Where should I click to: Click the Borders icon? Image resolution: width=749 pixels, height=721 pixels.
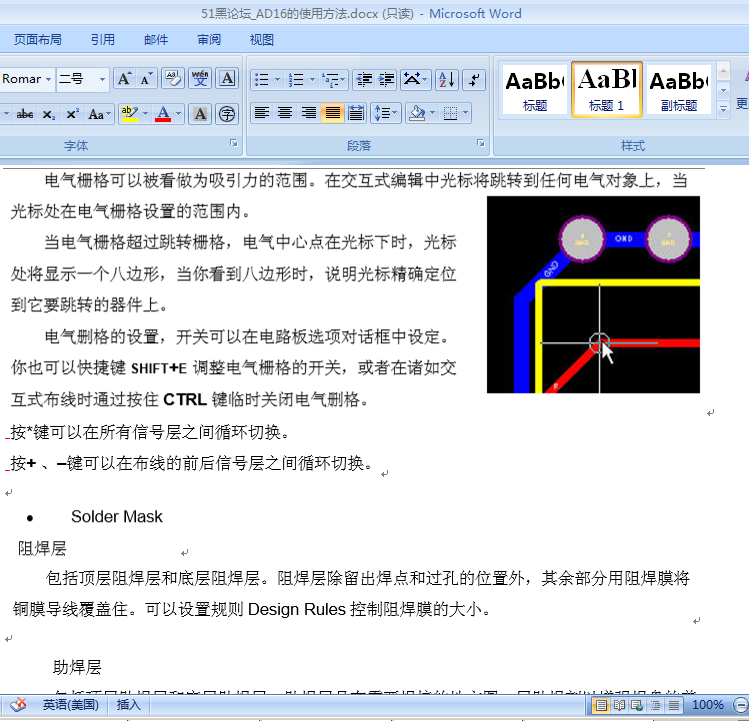click(x=450, y=113)
